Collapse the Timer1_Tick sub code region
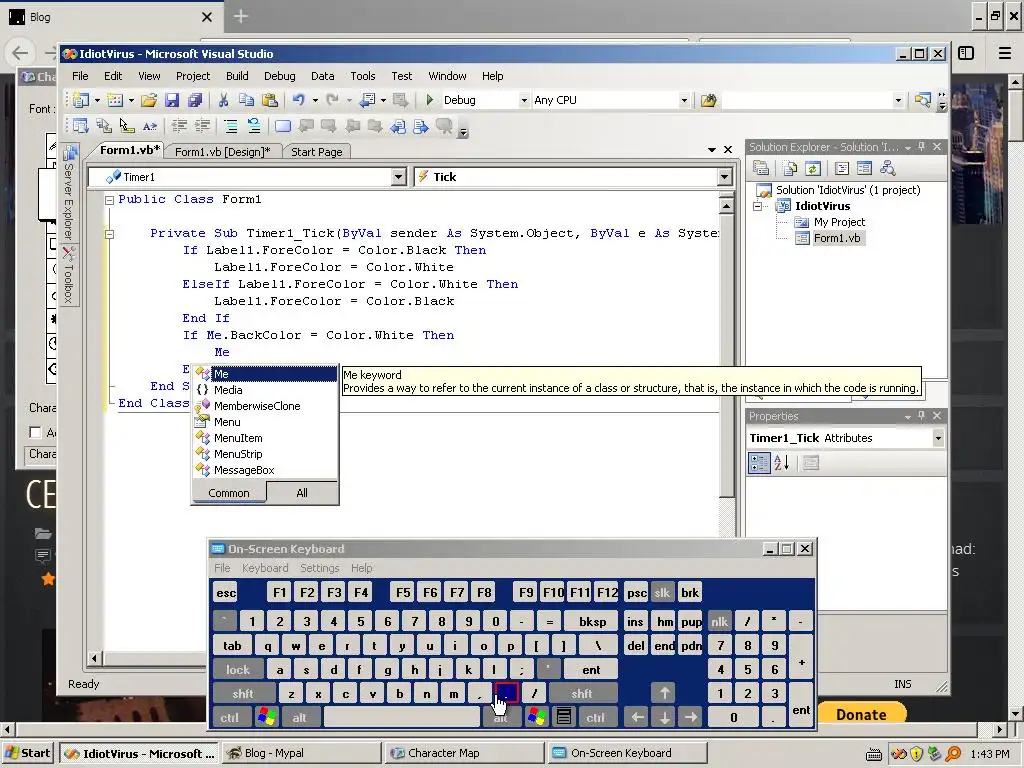This screenshot has height=768, width=1024. tap(110, 234)
